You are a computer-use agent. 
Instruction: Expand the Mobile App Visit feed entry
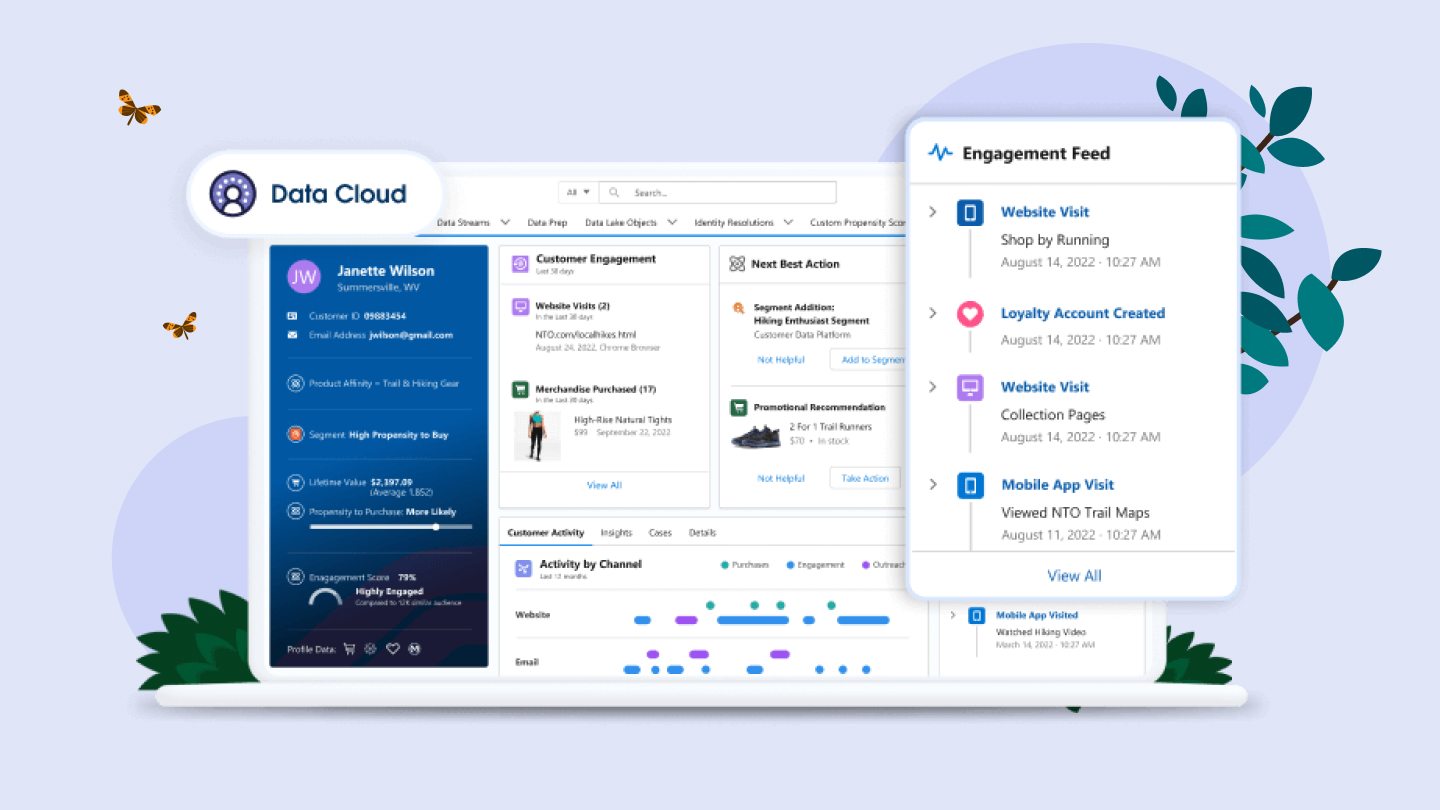(932, 484)
